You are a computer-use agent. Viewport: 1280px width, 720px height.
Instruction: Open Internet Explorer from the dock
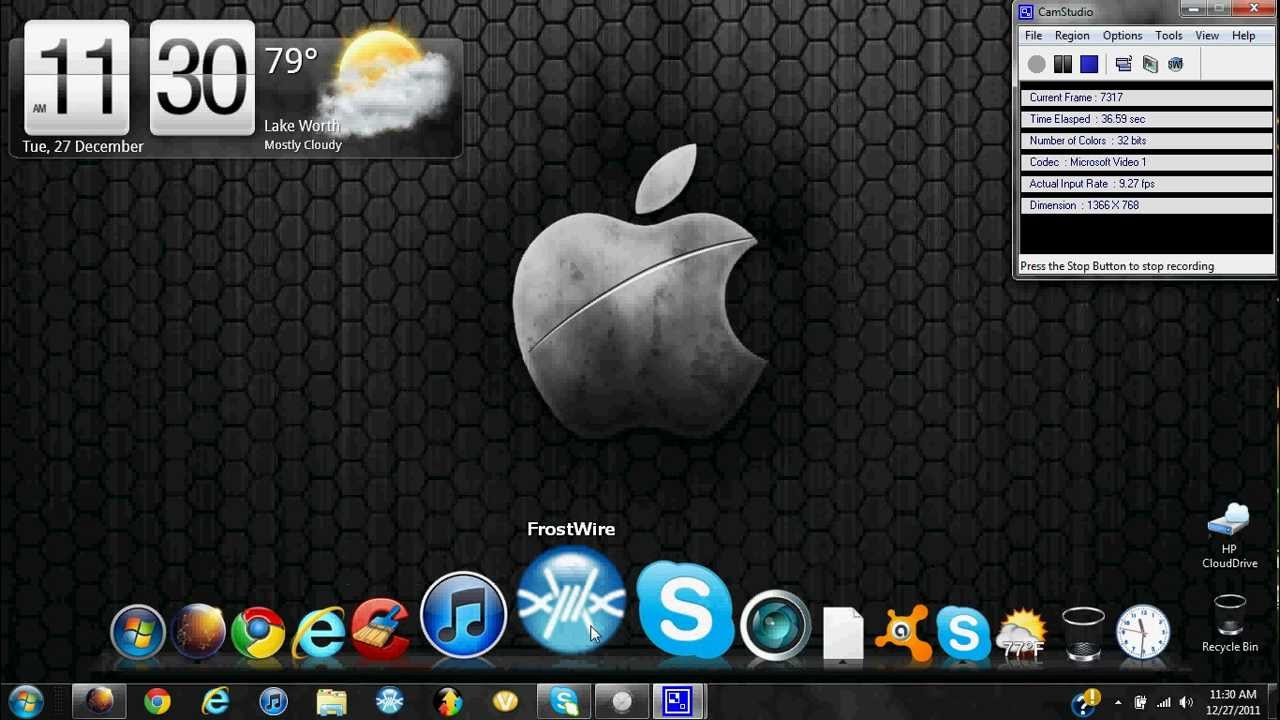319,632
